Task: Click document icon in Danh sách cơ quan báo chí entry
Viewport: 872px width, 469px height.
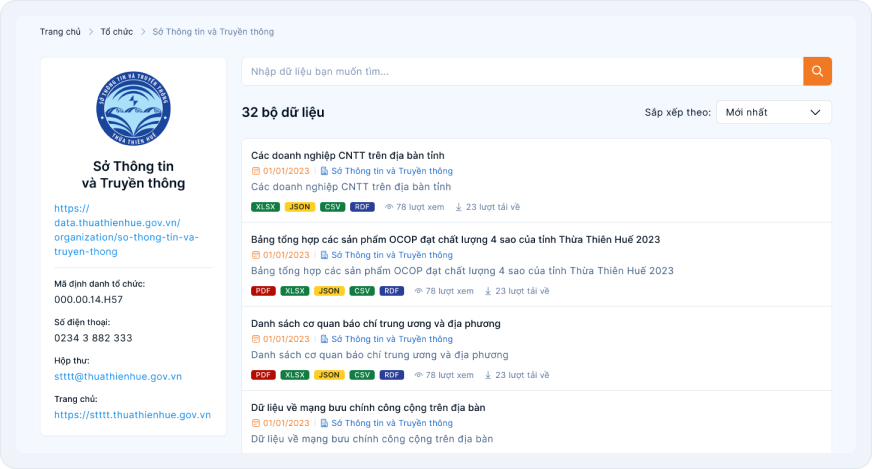Action: [x=324, y=339]
